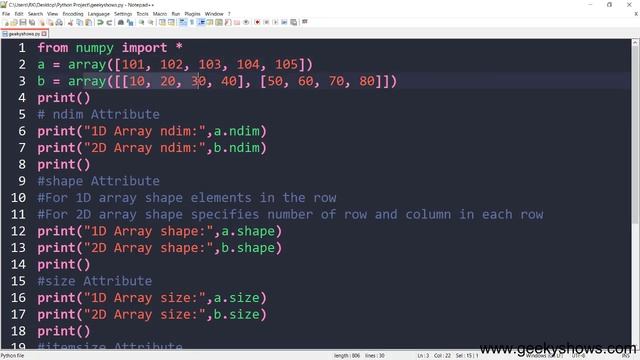Click line number 12 in the margin
The width and height of the screenshot is (640, 360).
(18, 231)
